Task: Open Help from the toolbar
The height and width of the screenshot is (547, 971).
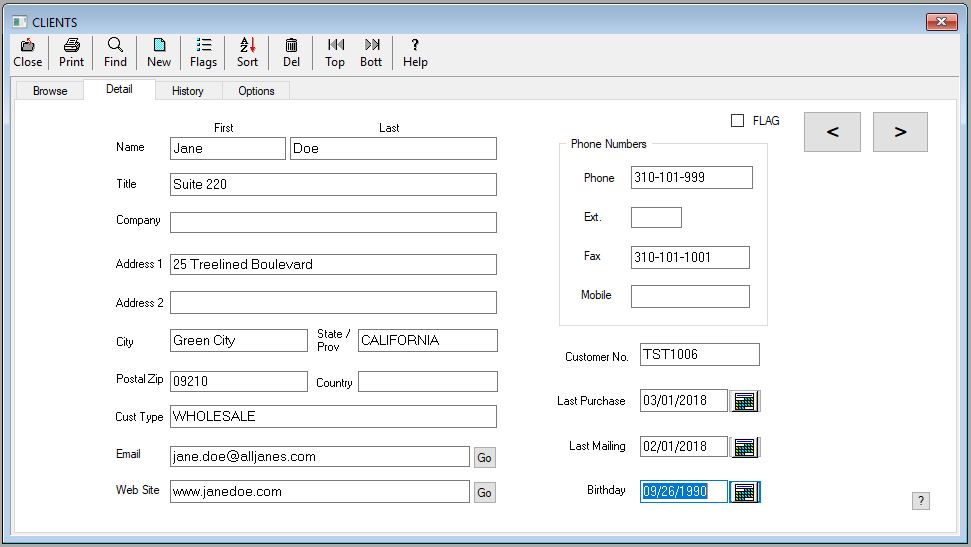Action: 415,52
